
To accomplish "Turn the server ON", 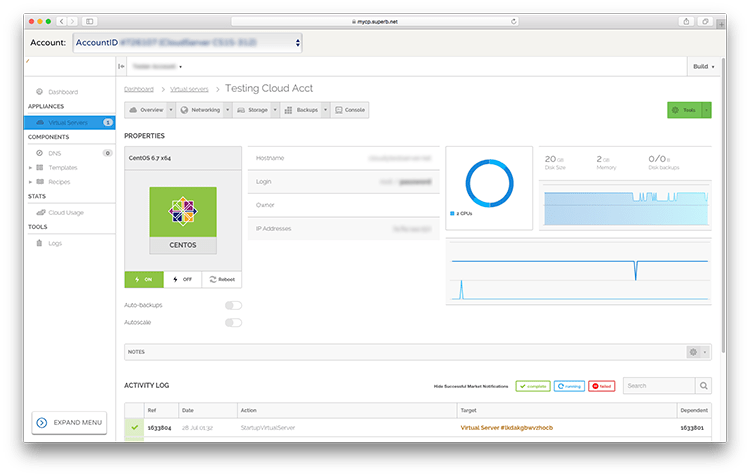I will coord(144,279).
